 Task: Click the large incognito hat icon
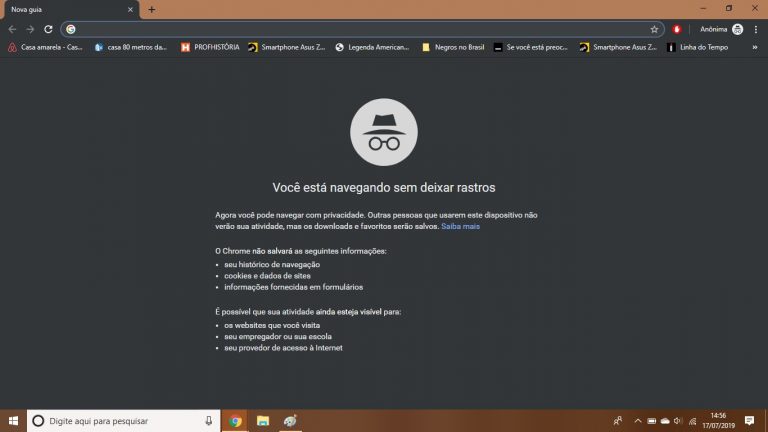tap(384, 132)
